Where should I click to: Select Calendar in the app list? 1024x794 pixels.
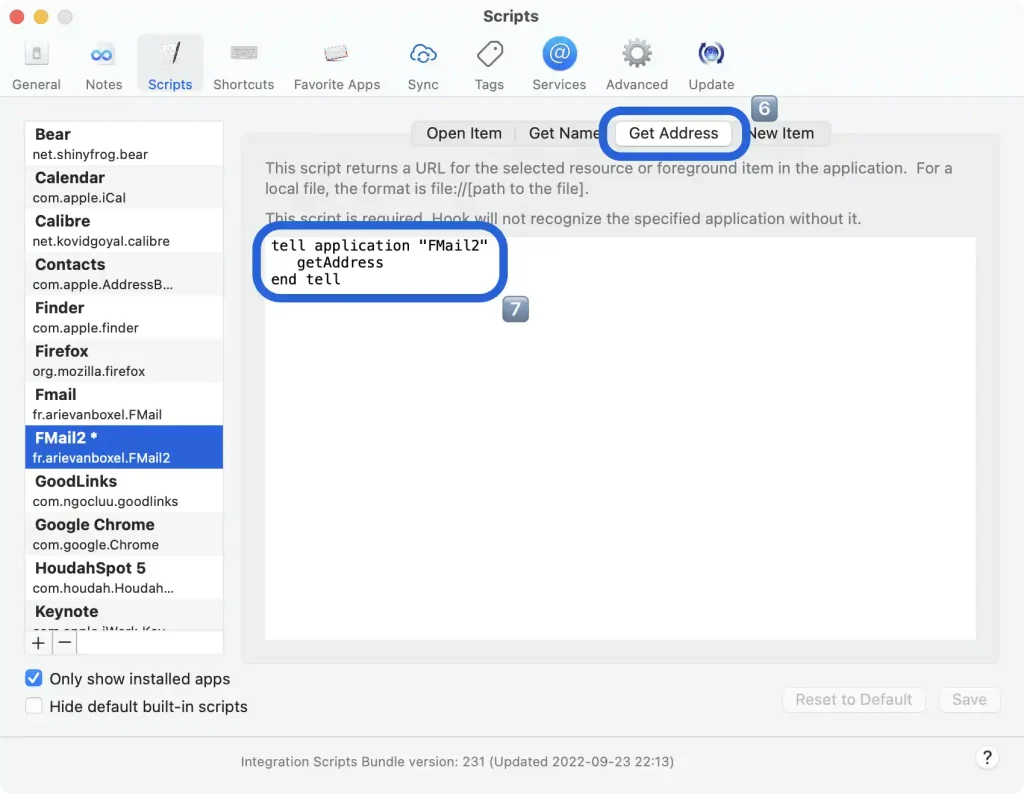pos(124,187)
